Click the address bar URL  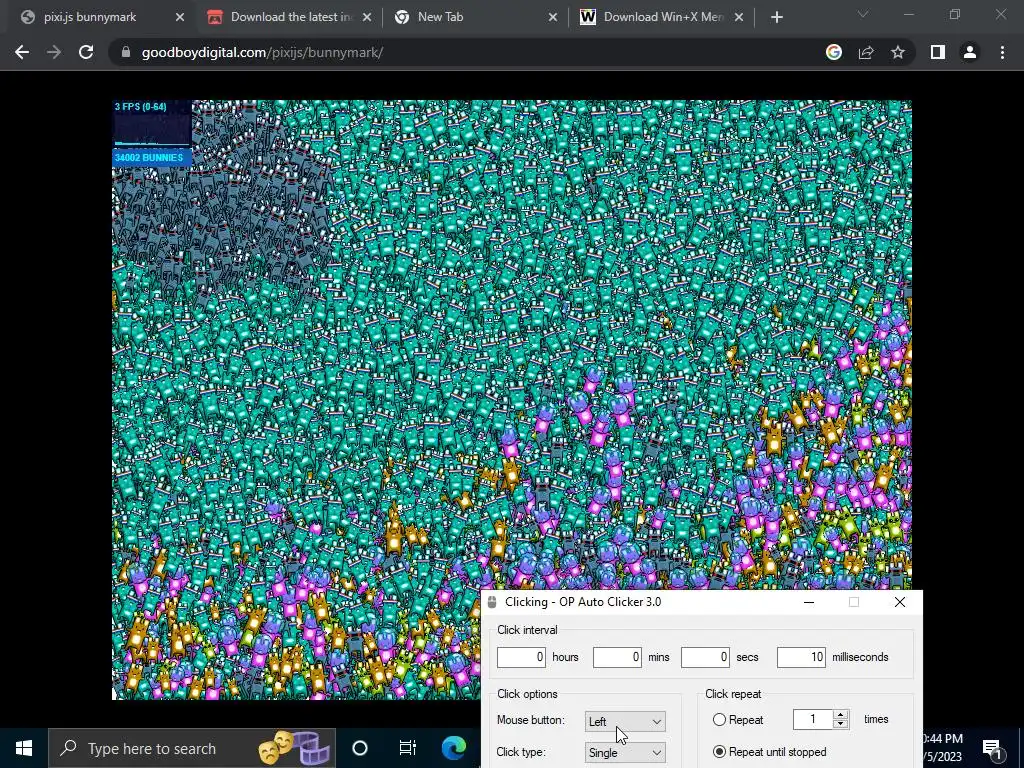262,52
